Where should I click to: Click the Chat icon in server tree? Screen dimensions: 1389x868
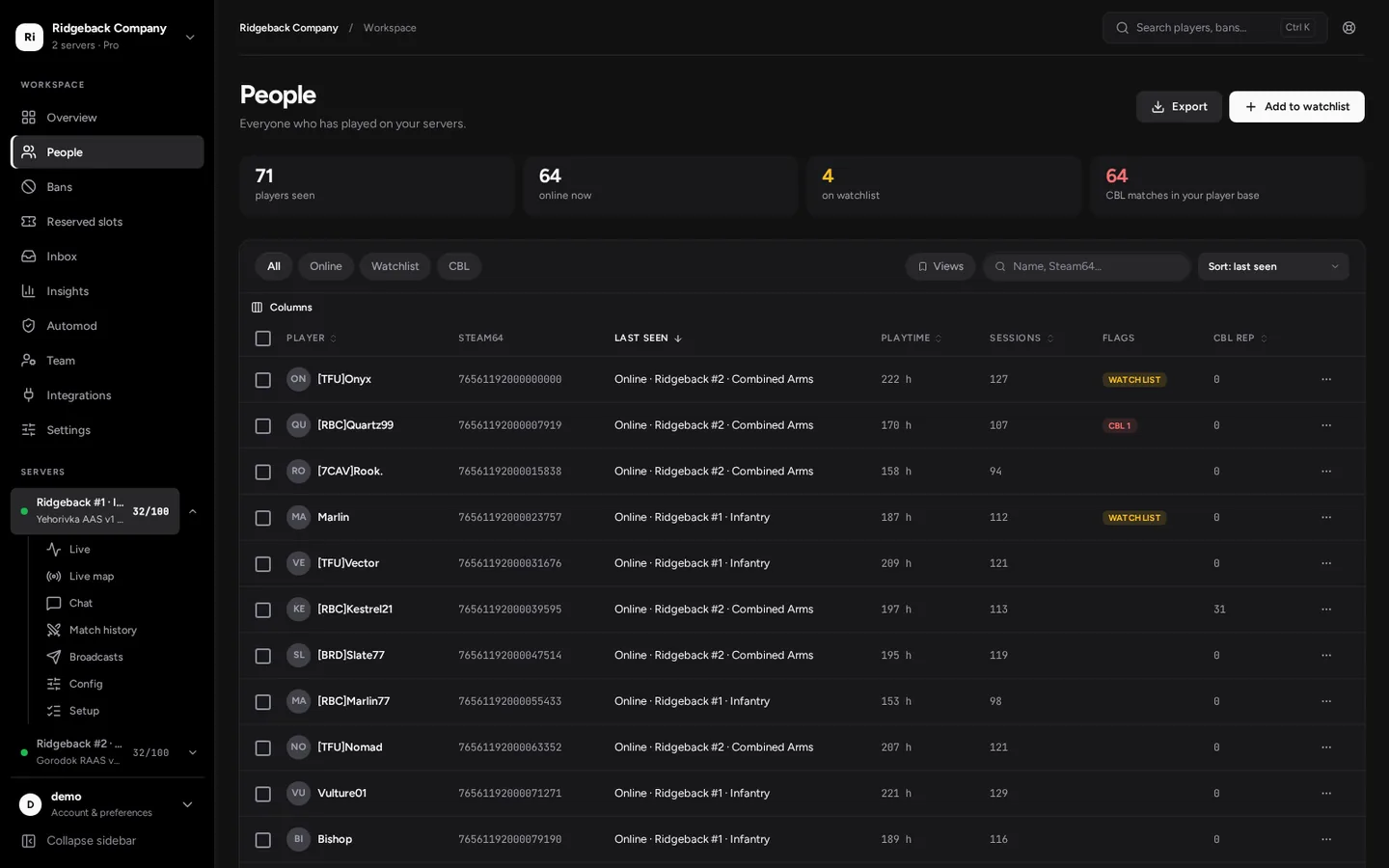coord(54,604)
